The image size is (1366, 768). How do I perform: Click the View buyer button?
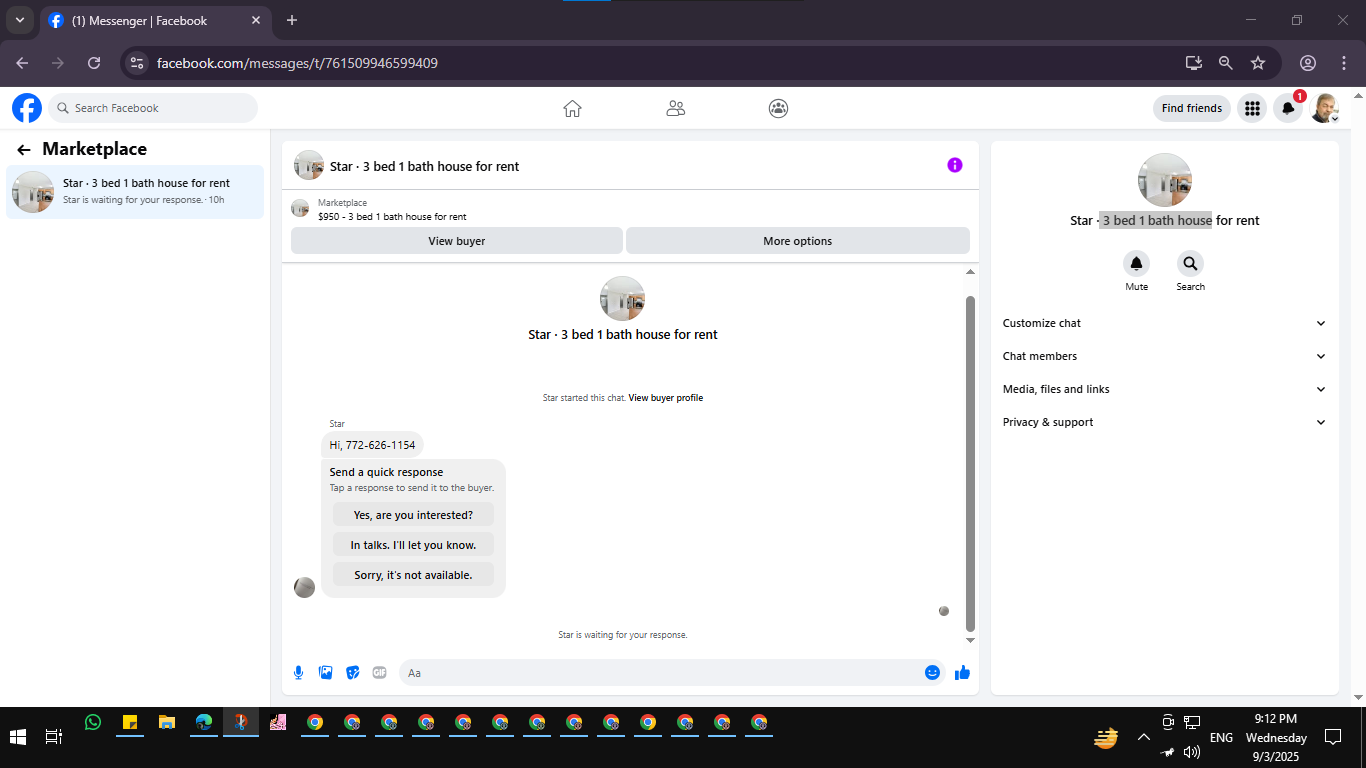[456, 241]
